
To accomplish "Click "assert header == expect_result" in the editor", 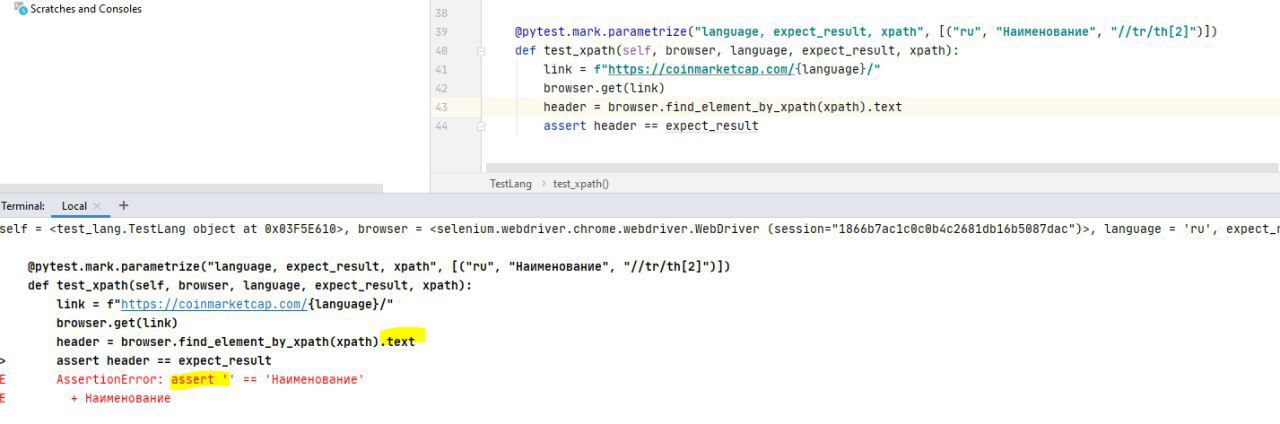I will click(x=651, y=126).
